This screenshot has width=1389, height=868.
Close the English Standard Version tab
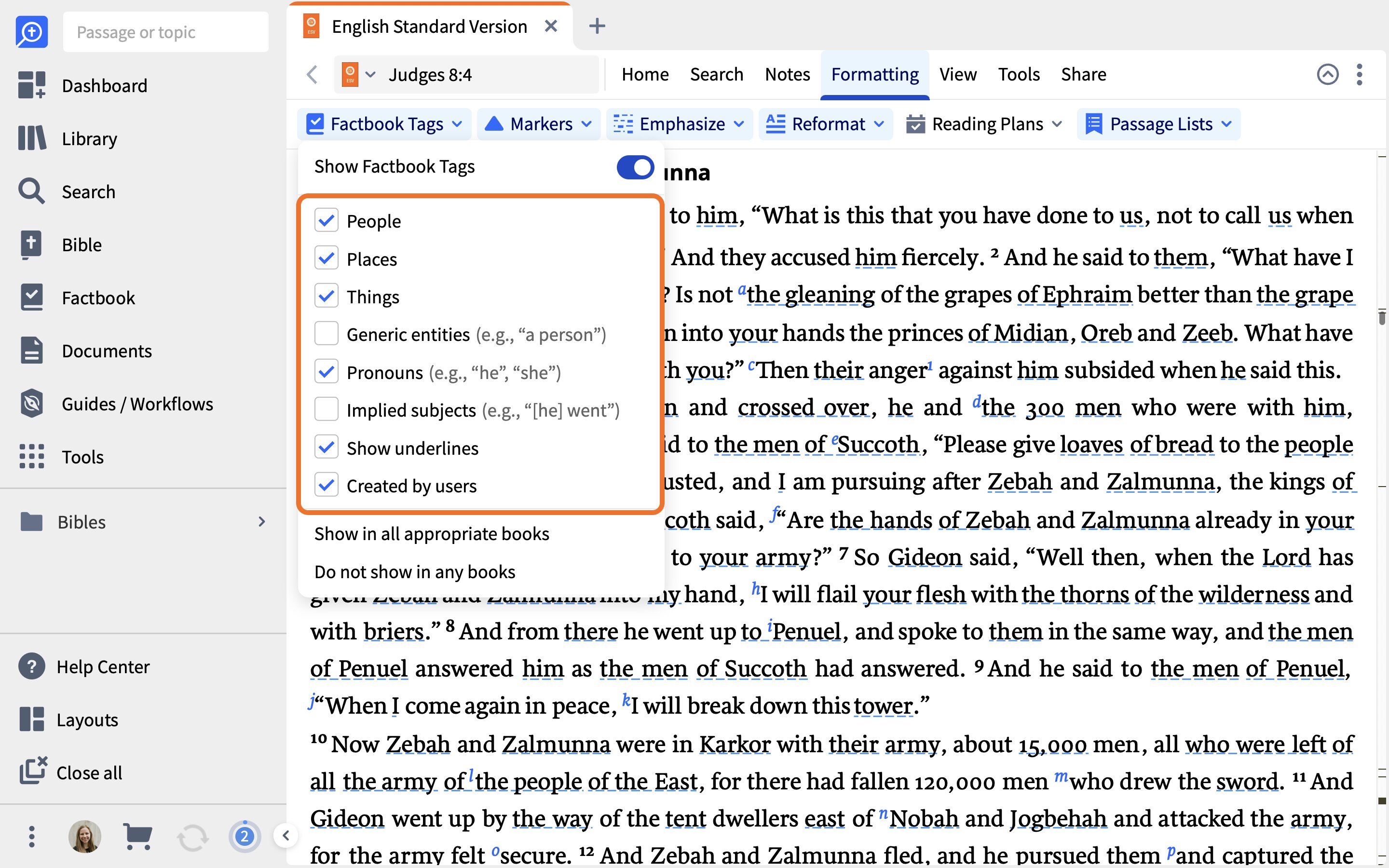(x=551, y=26)
